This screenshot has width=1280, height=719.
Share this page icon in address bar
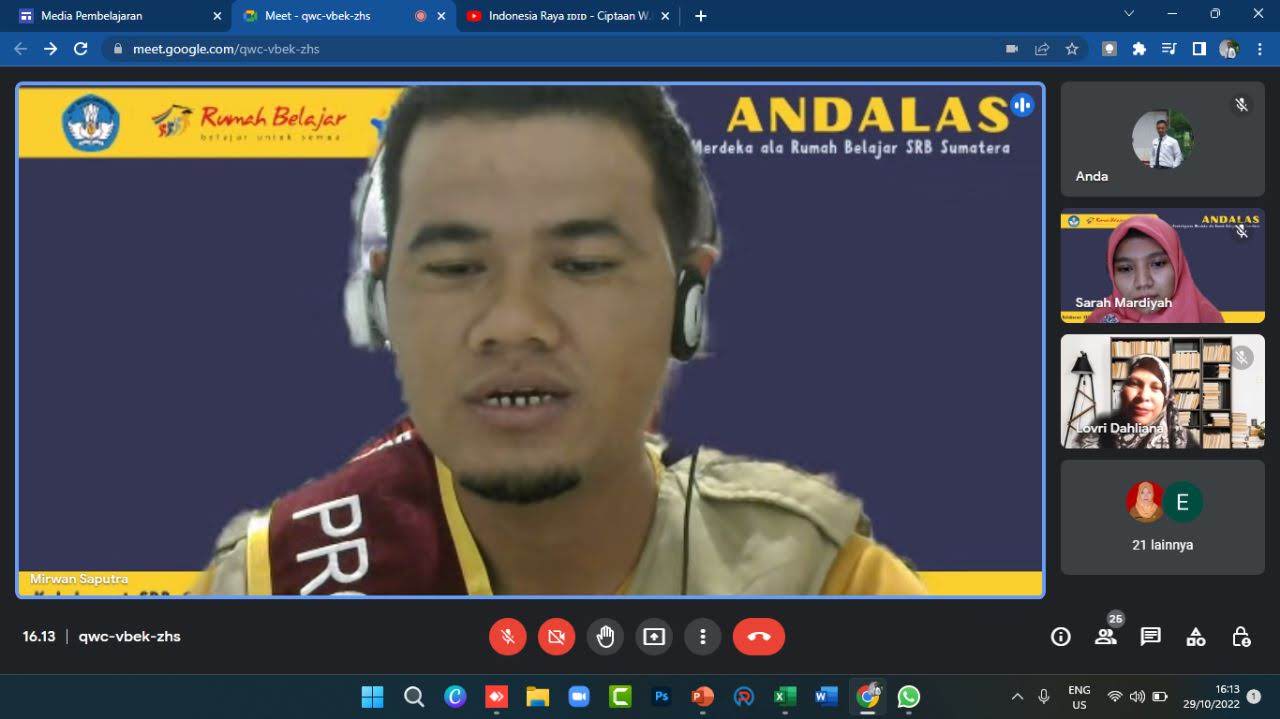(1042, 48)
